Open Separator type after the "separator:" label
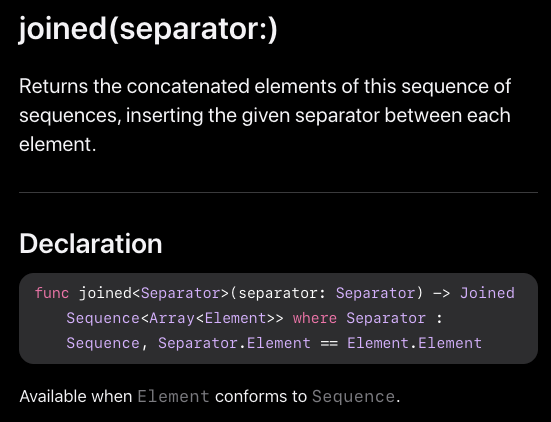The height and width of the screenshot is (422, 551). [x=375, y=293]
